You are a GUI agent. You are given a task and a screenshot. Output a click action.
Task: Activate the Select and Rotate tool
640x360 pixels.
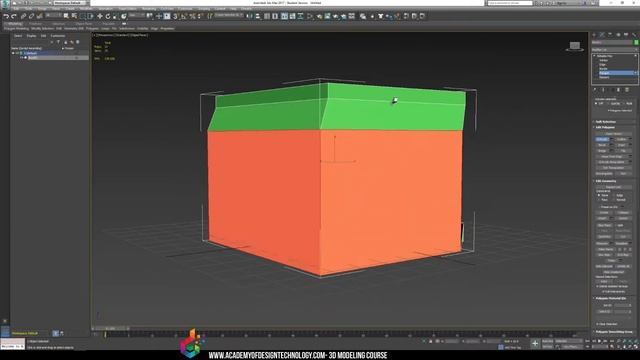pyautogui.click(x=108, y=16)
